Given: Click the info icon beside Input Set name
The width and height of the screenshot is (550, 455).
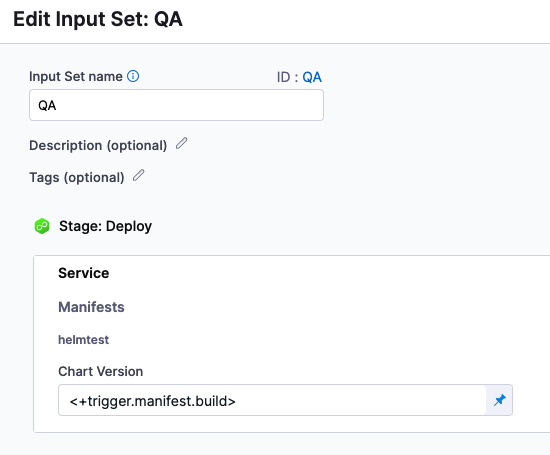Looking at the screenshot, I should click(133, 76).
